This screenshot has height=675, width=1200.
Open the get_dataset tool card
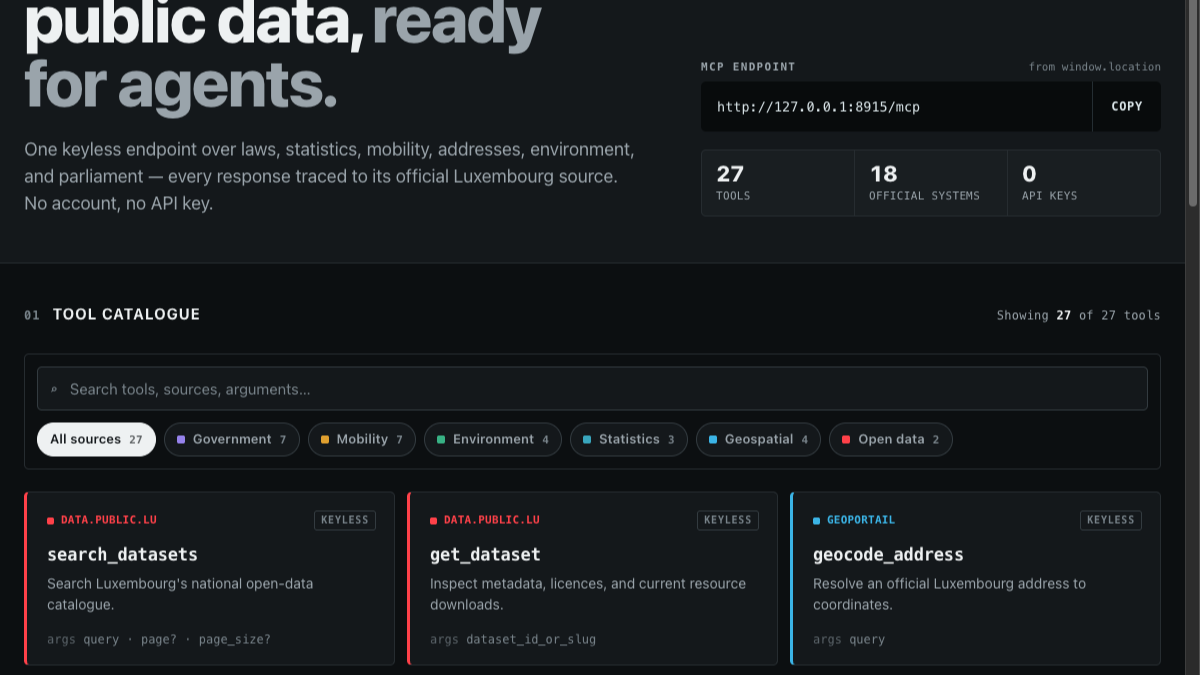(x=593, y=578)
